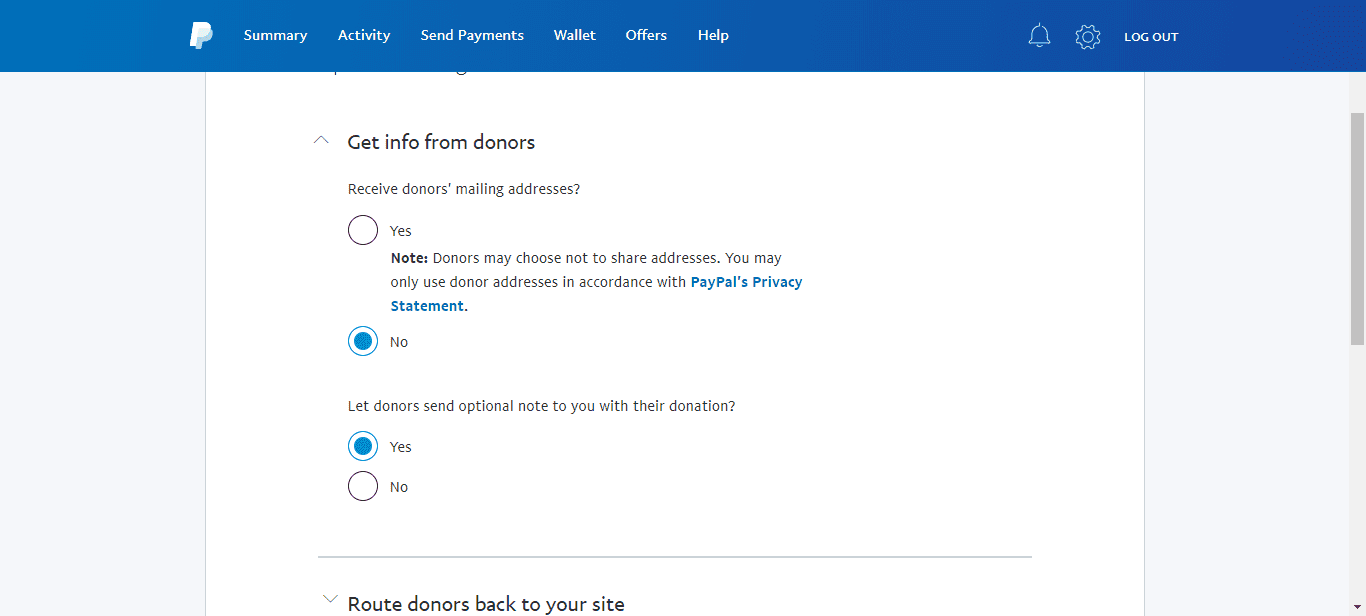Collapse the Get info from donors section

[x=321, y=141]
